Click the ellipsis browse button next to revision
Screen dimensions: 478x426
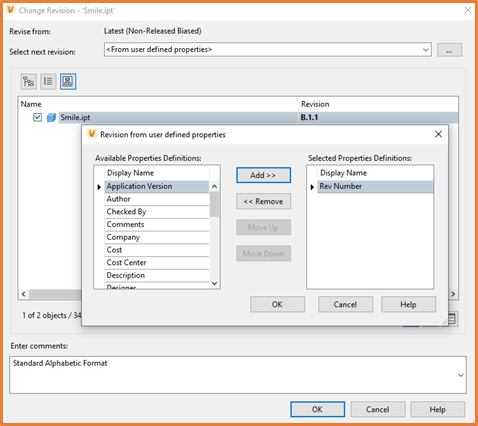point(449,50)
